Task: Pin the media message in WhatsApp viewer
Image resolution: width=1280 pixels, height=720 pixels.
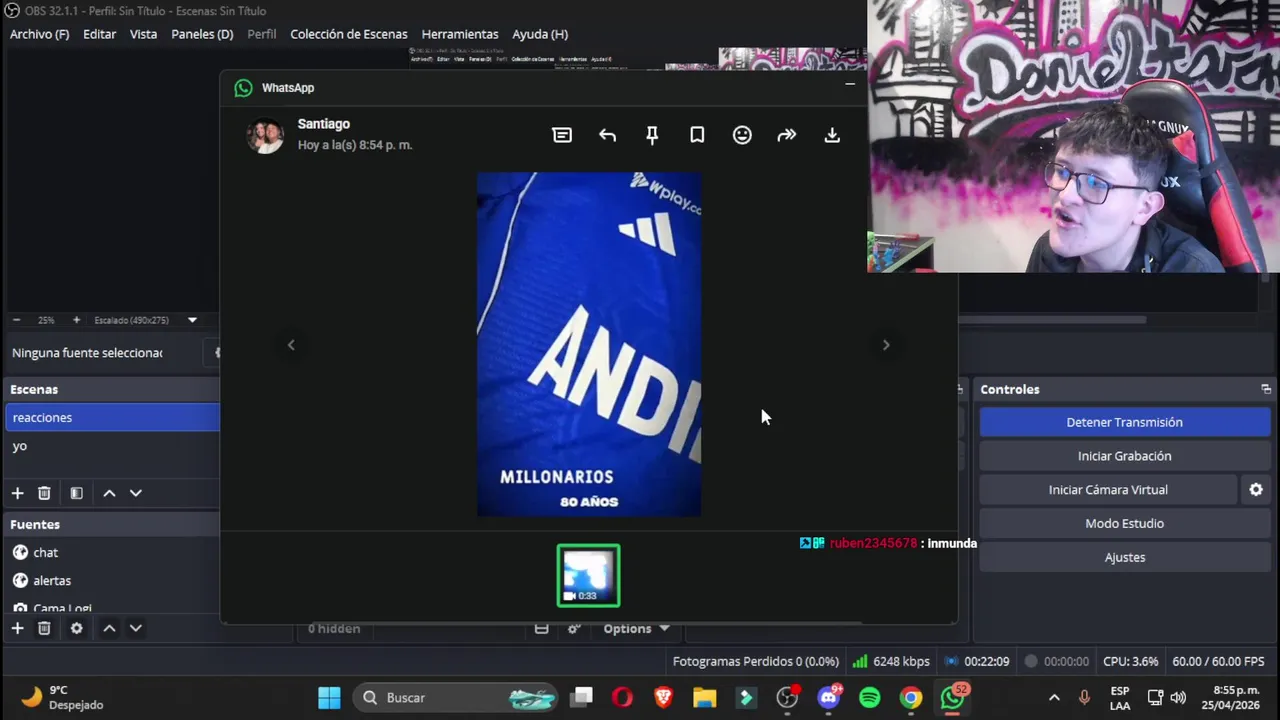Action: (652, 135)
